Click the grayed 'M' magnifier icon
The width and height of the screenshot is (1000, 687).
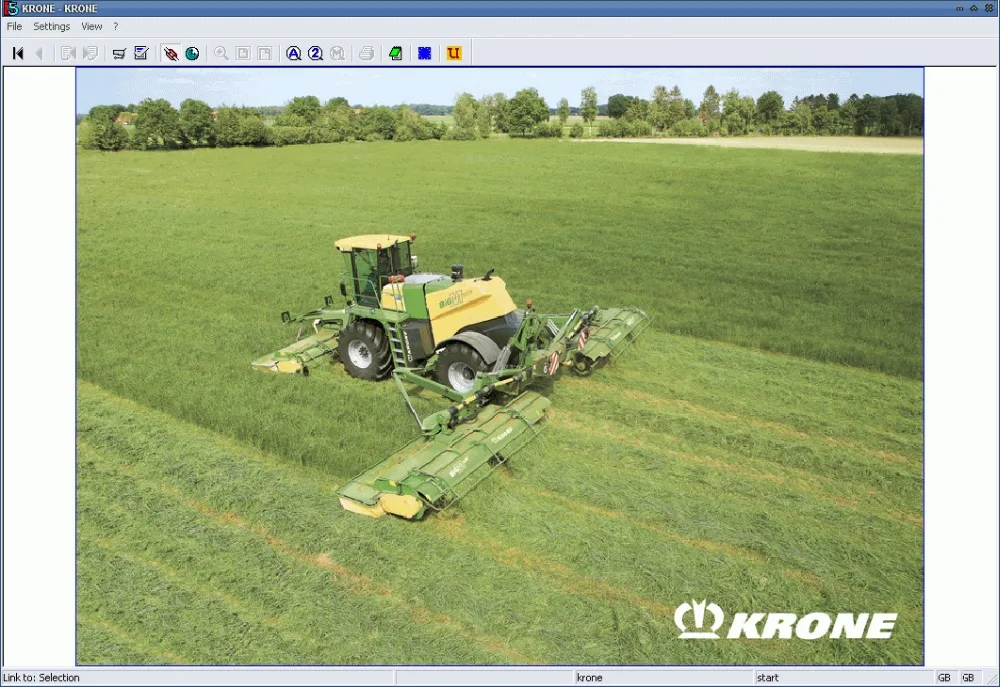(337, 54)
